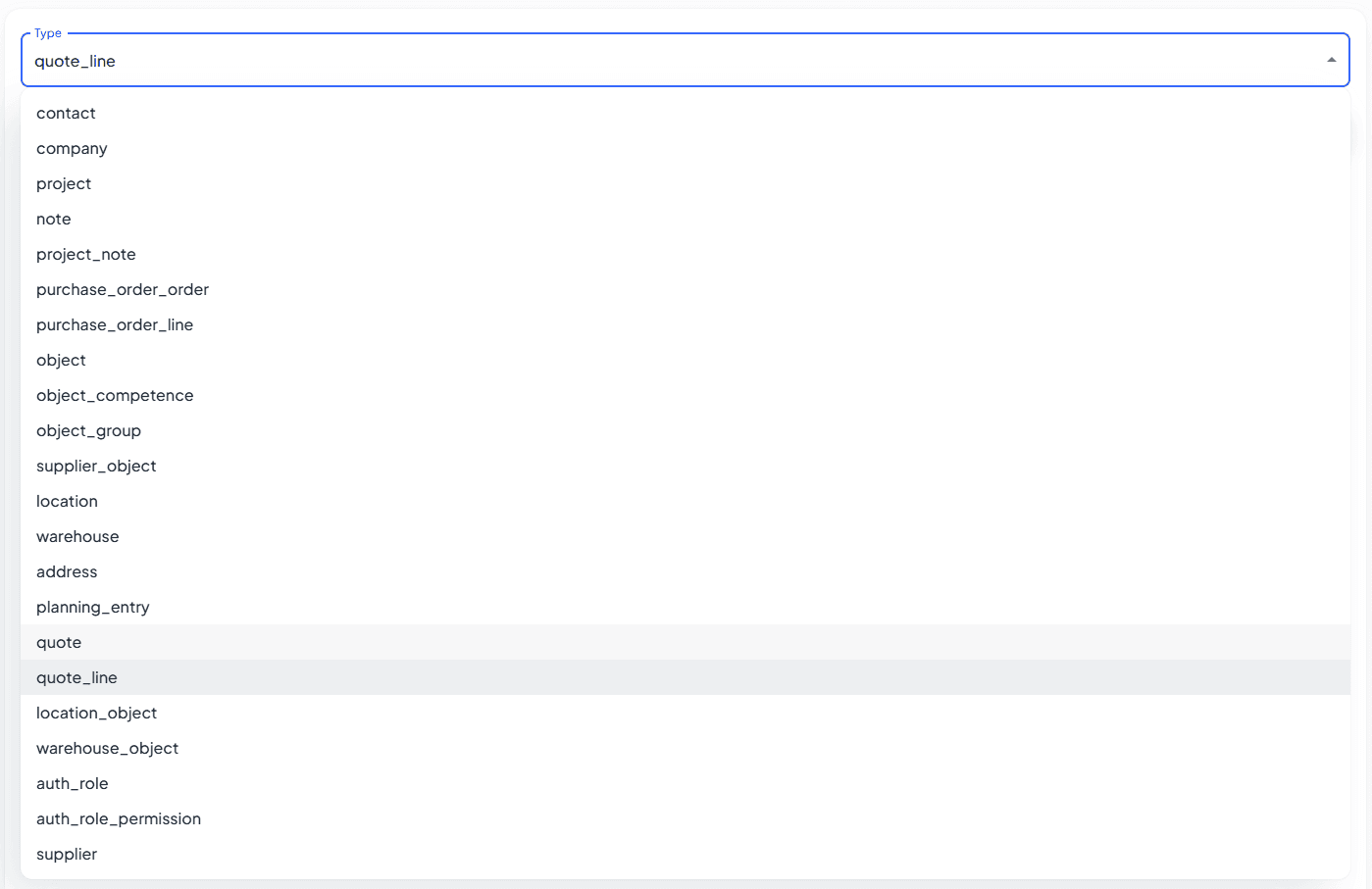Image resolution: width=1372 pixels, height=889 pixels.
Task: Choose purchase_order_order type
Action: (x=123, y=290)
